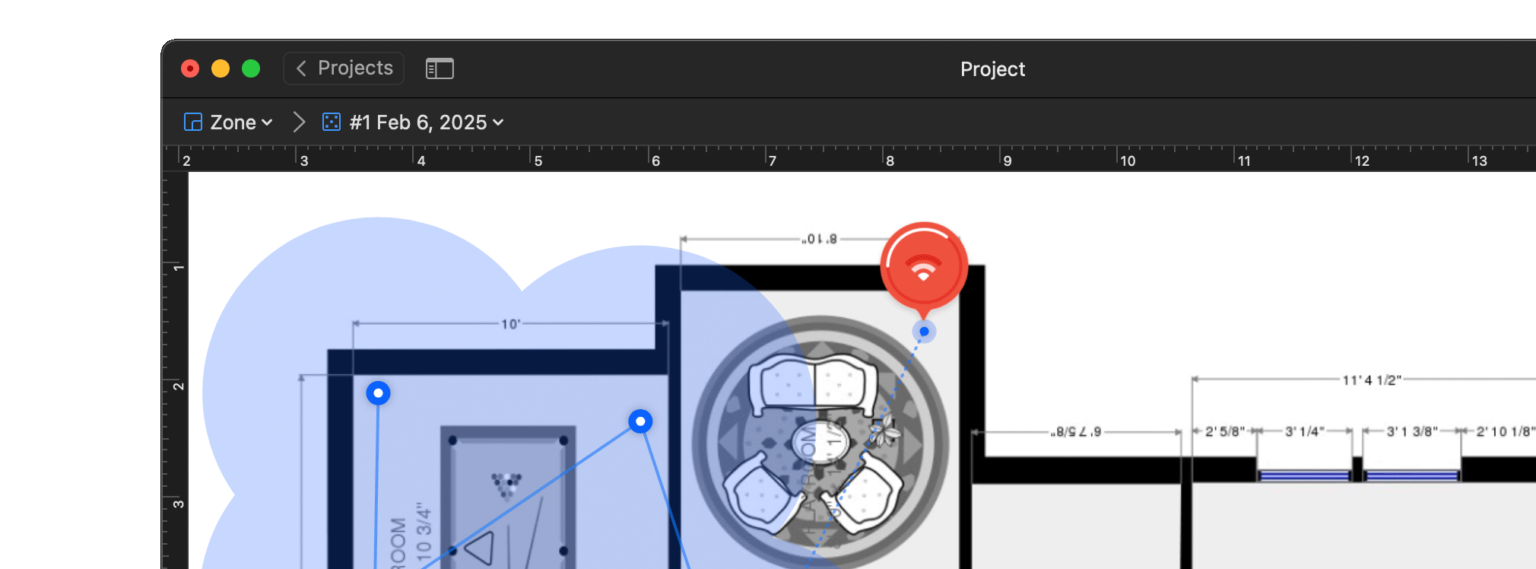Click the blue window under 3' 1/4" dimension
The height and width of the screenshot is (569, 1536).
tap(1304, 475)
